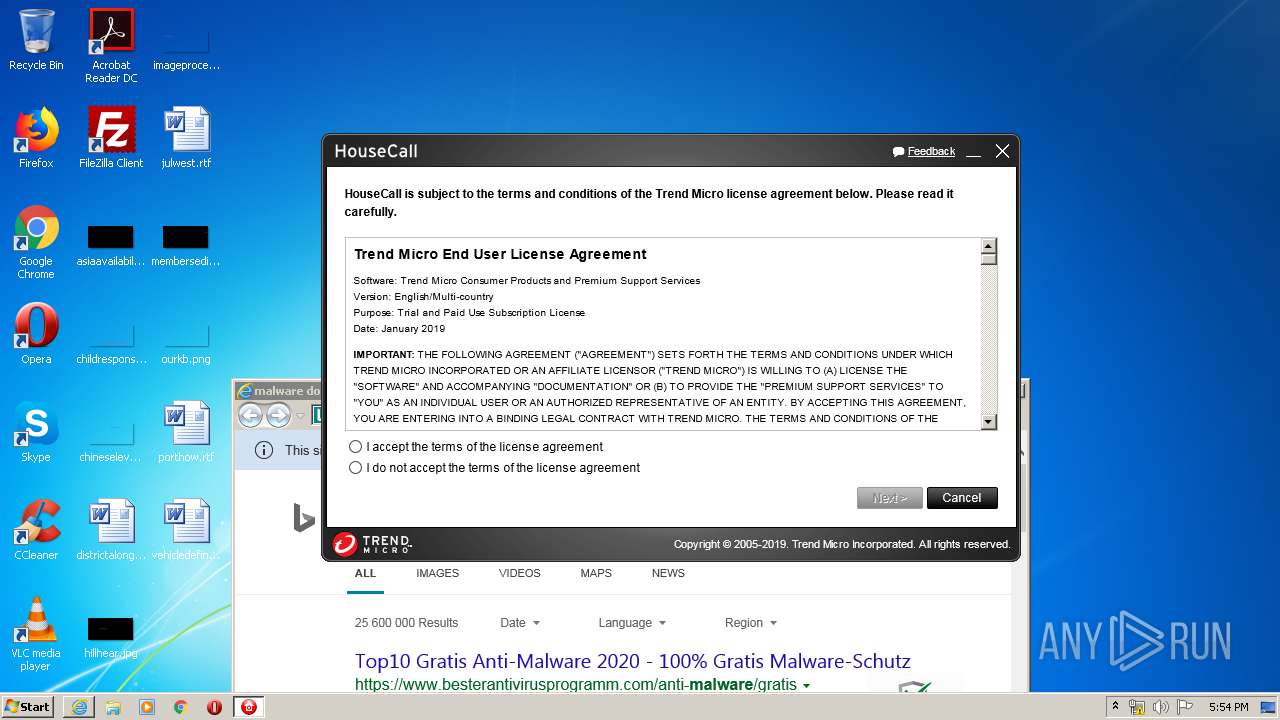This screenshot has width=1280, height=720.
Task: Launch Firefox from the desktop
Action: 36,138
